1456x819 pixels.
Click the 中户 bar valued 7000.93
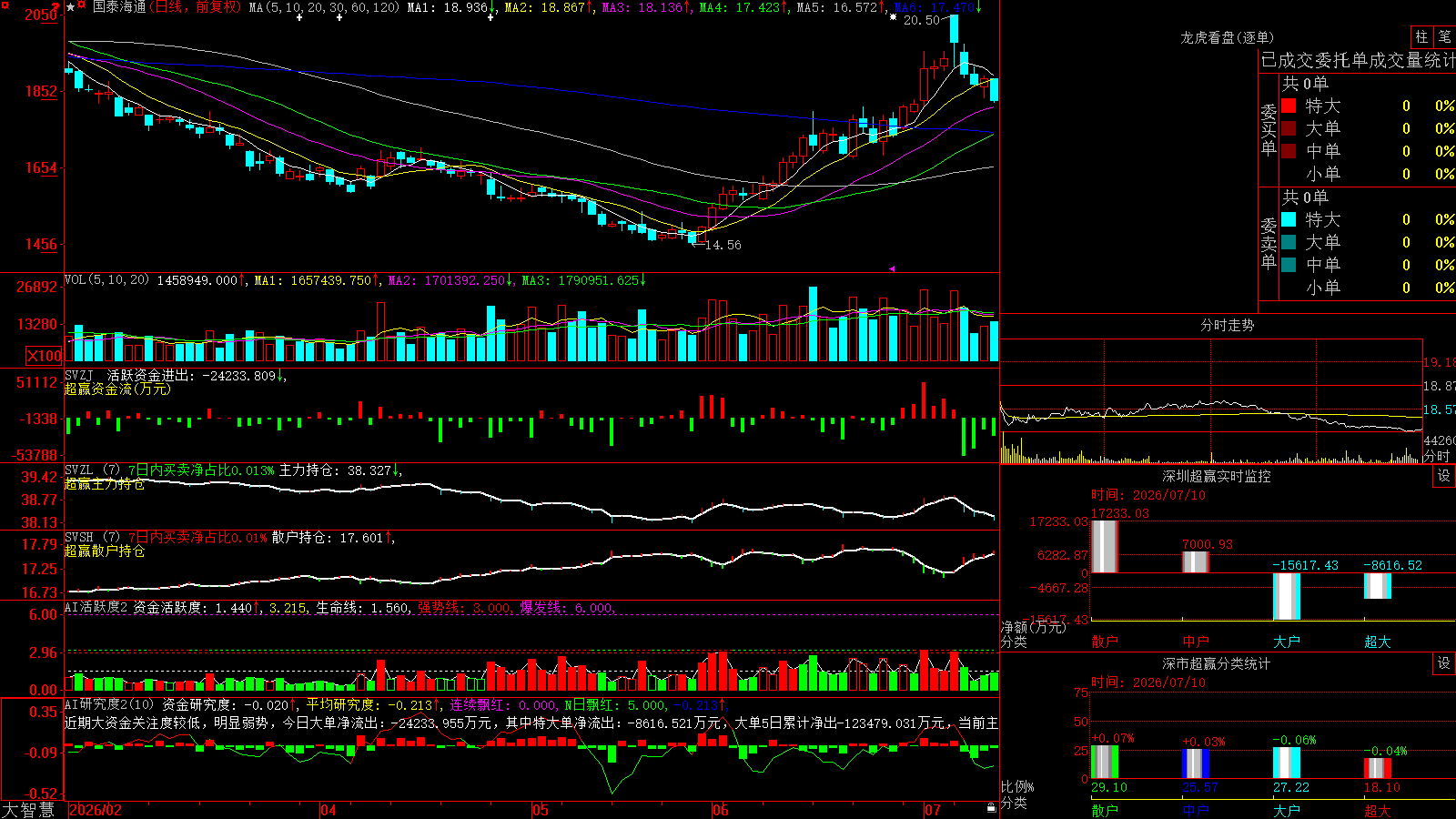pos(1196,562)
